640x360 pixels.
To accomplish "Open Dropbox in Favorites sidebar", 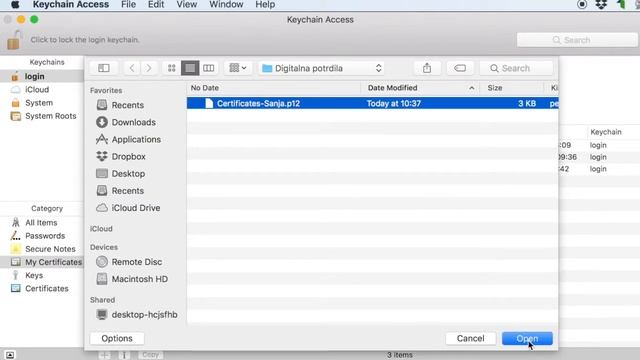I will click(128, 156).
